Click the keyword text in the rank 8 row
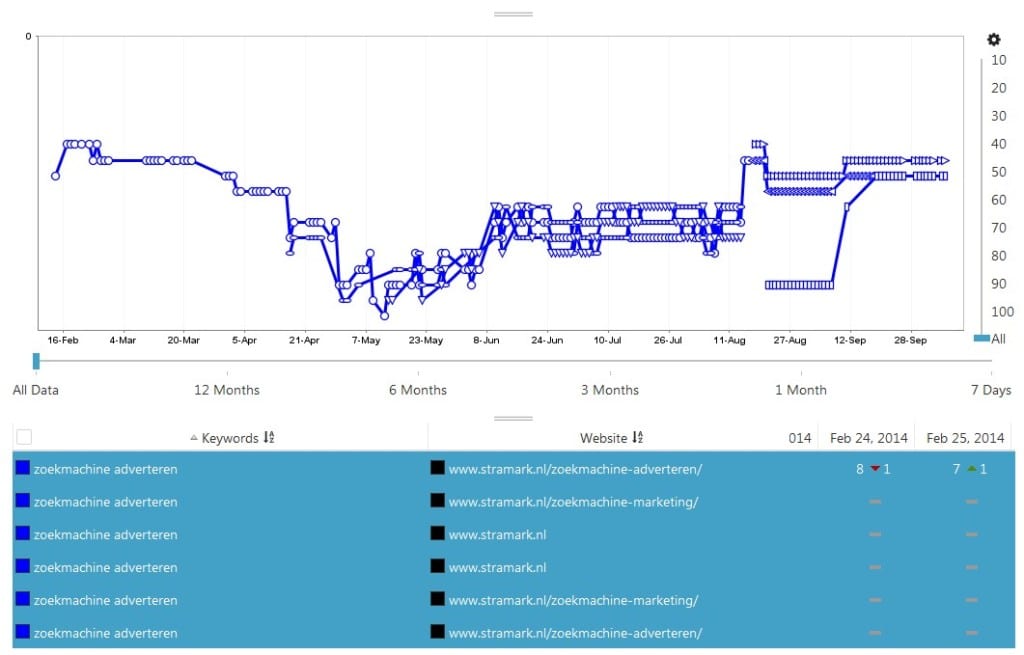1024x655 pixels. click(106, 469)
